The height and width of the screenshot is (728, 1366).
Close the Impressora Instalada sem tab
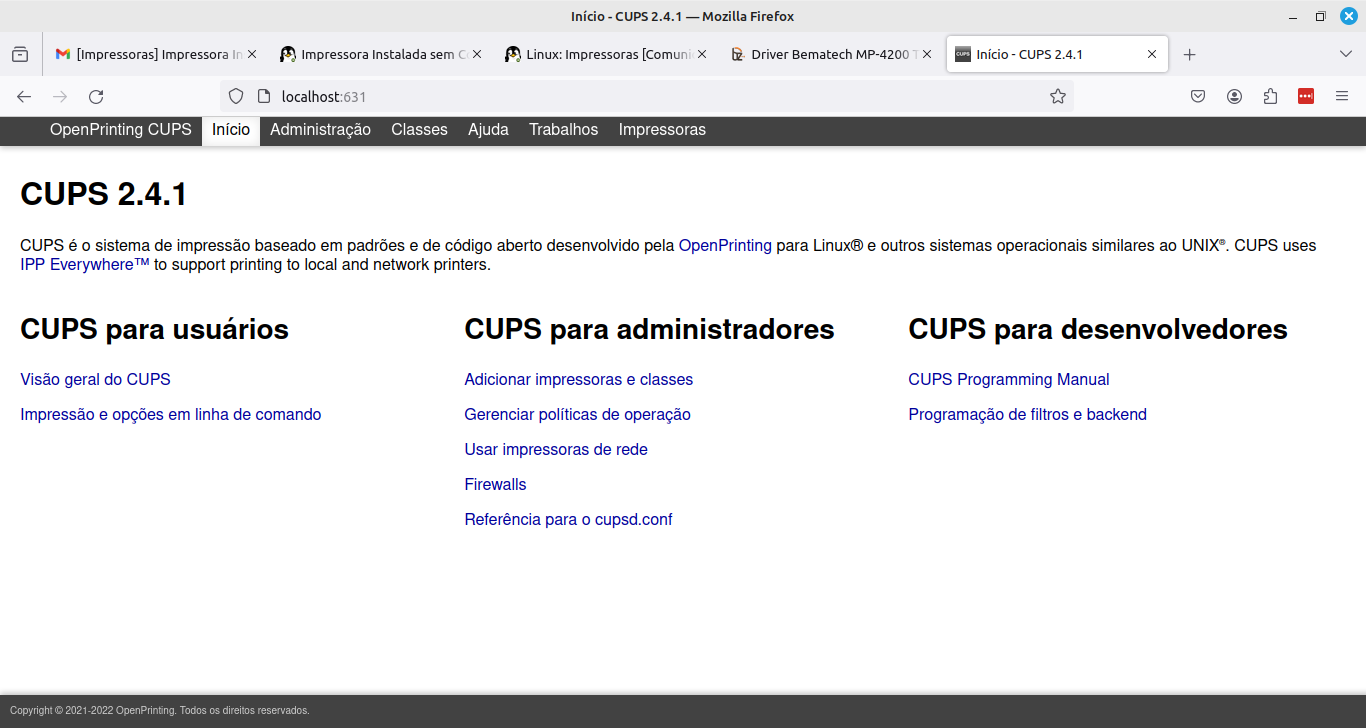click(477, 55)
